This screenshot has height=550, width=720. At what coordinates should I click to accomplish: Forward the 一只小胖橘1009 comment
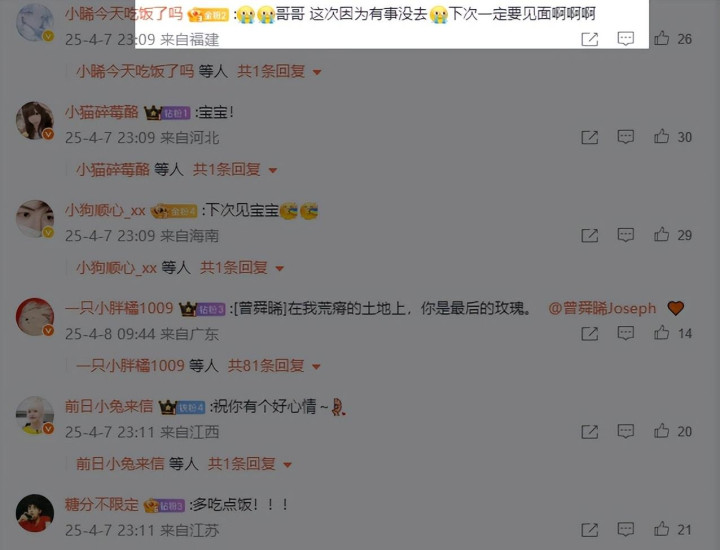(590, 334)
